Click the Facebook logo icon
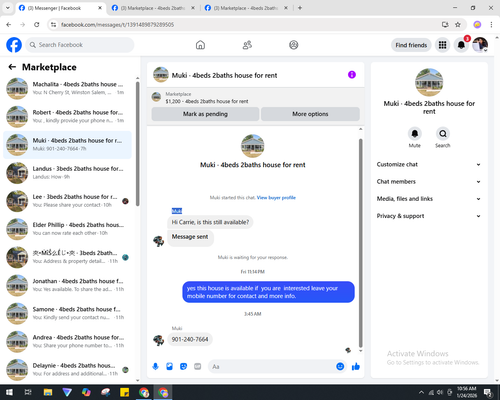 click(x=14, y=45)
